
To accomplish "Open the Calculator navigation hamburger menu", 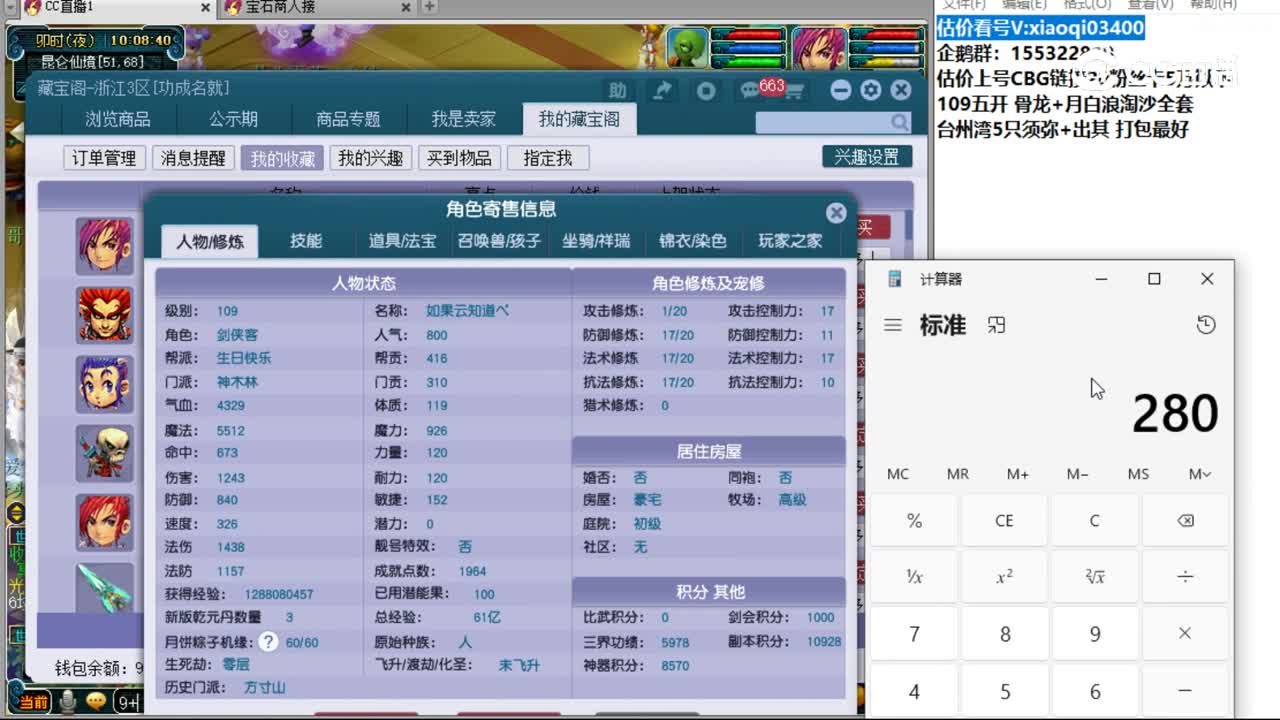I will [x=893, y=324].
